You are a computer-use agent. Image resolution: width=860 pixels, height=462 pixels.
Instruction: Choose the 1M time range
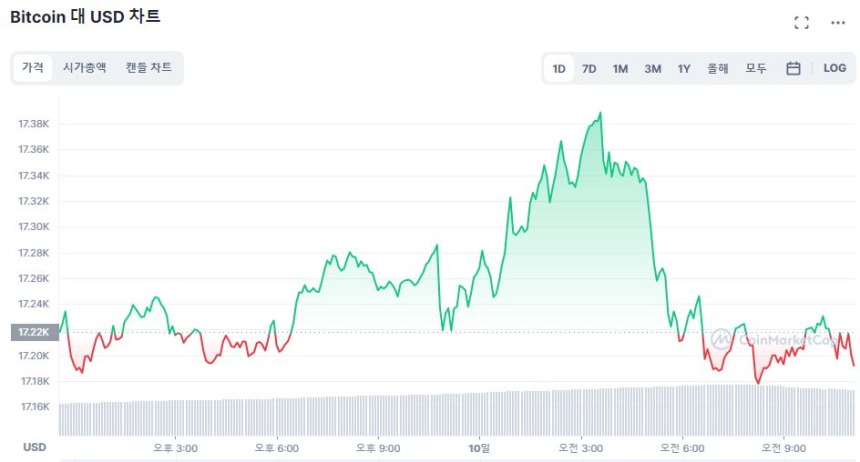(x=620, y=68)
